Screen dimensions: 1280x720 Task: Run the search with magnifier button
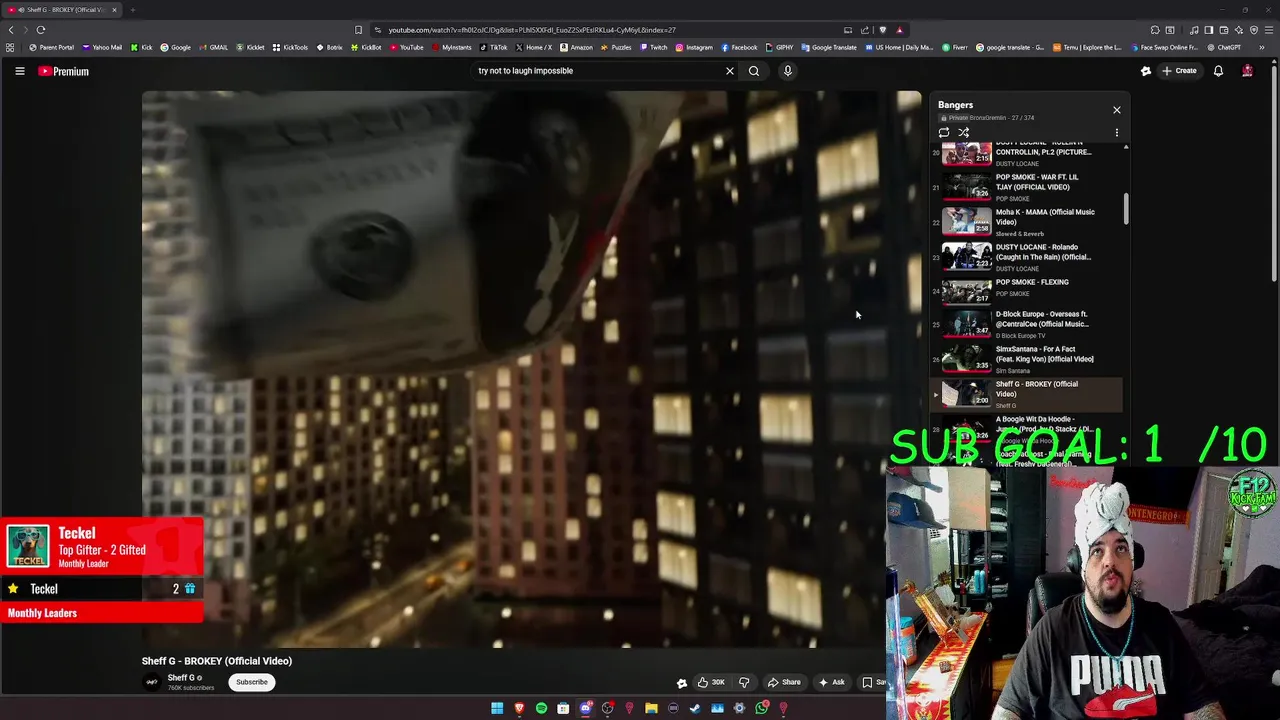tap(754, 71)
